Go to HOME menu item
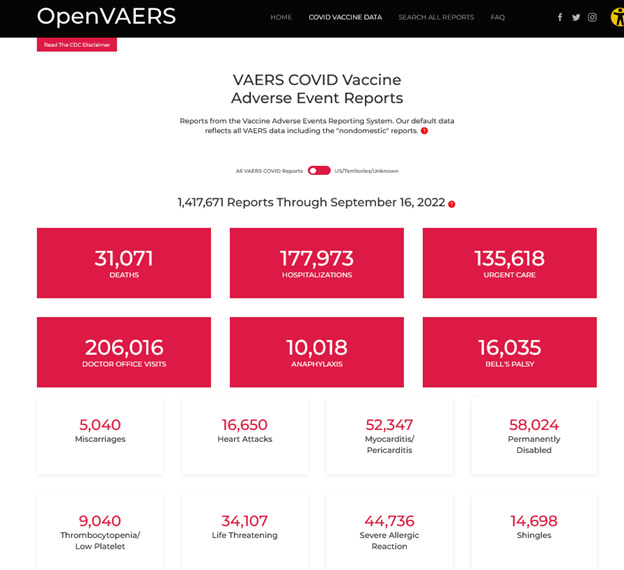The image size is (624, 570). 281,17
